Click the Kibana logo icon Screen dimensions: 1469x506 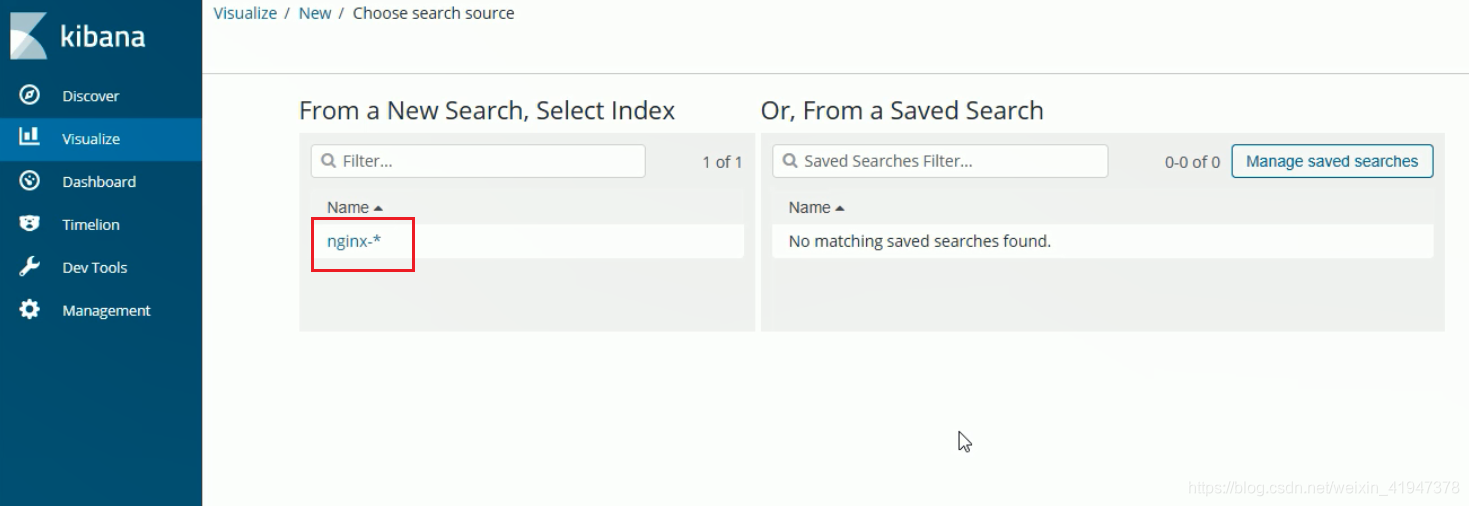point(28,37)
